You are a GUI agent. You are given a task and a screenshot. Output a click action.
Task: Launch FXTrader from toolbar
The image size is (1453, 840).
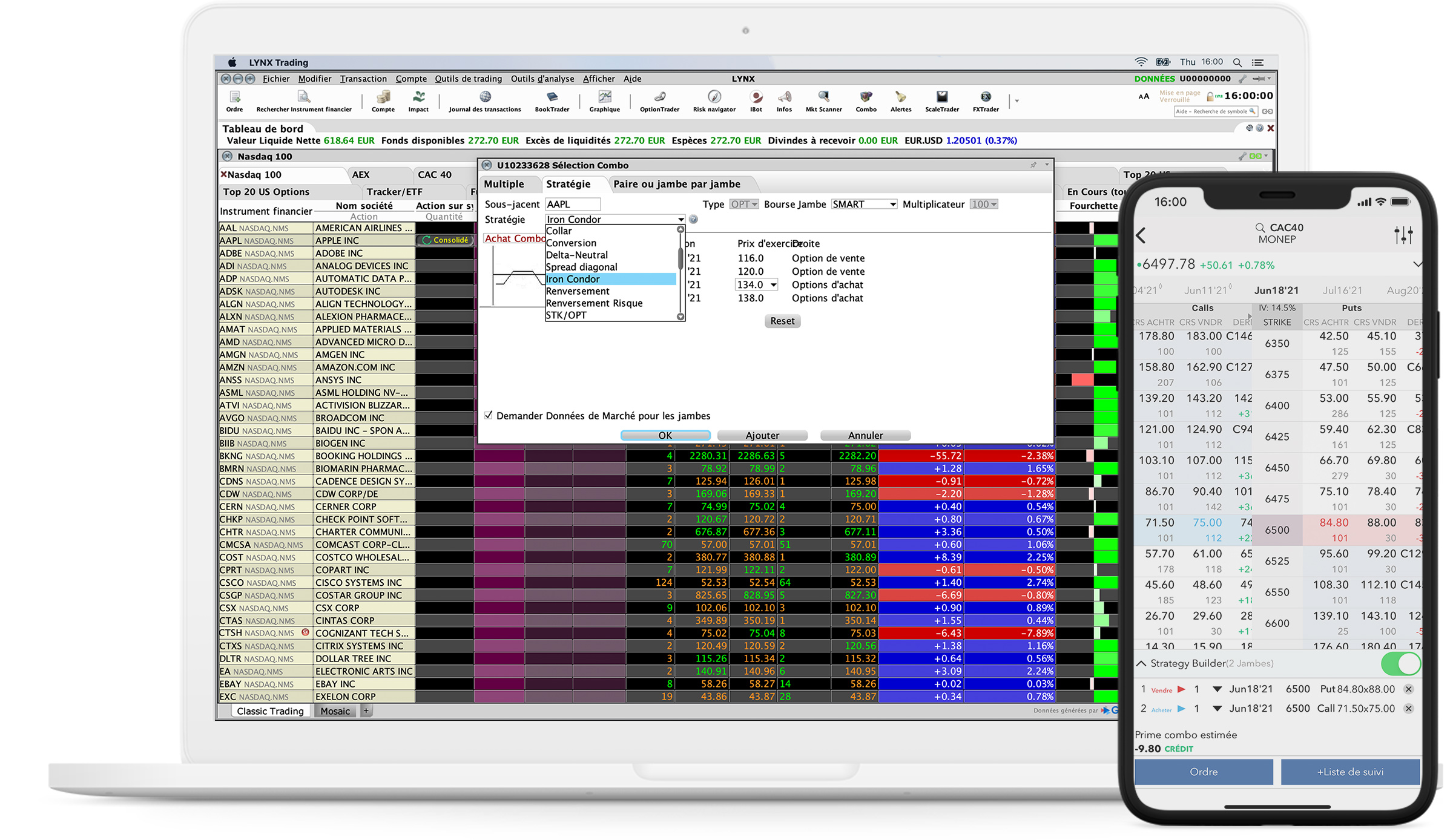(x=986, y=101)
